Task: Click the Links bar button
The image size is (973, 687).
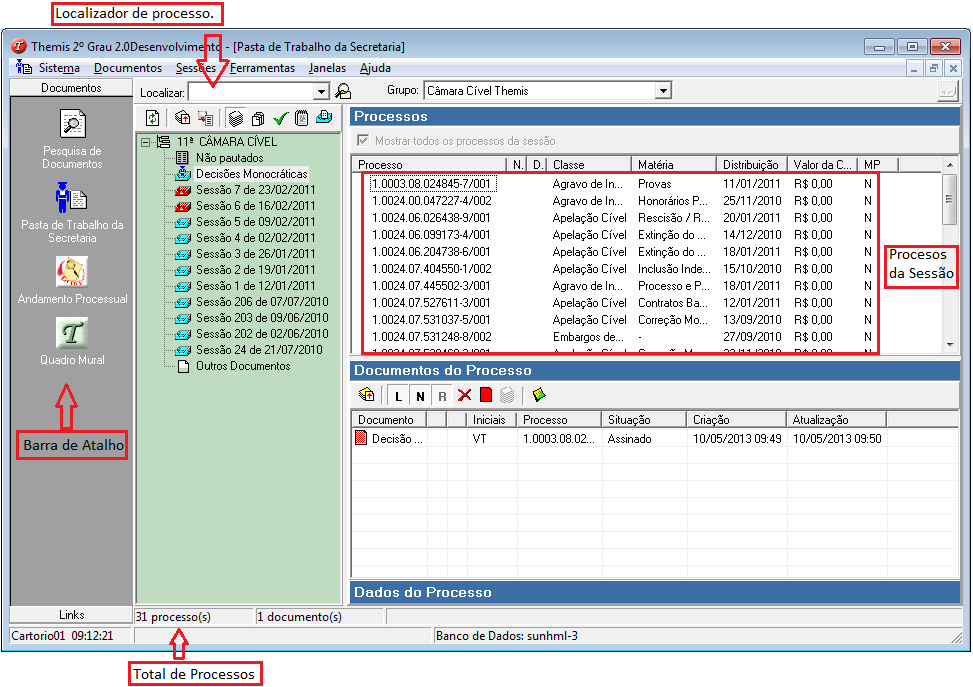Action: [71, 614]
